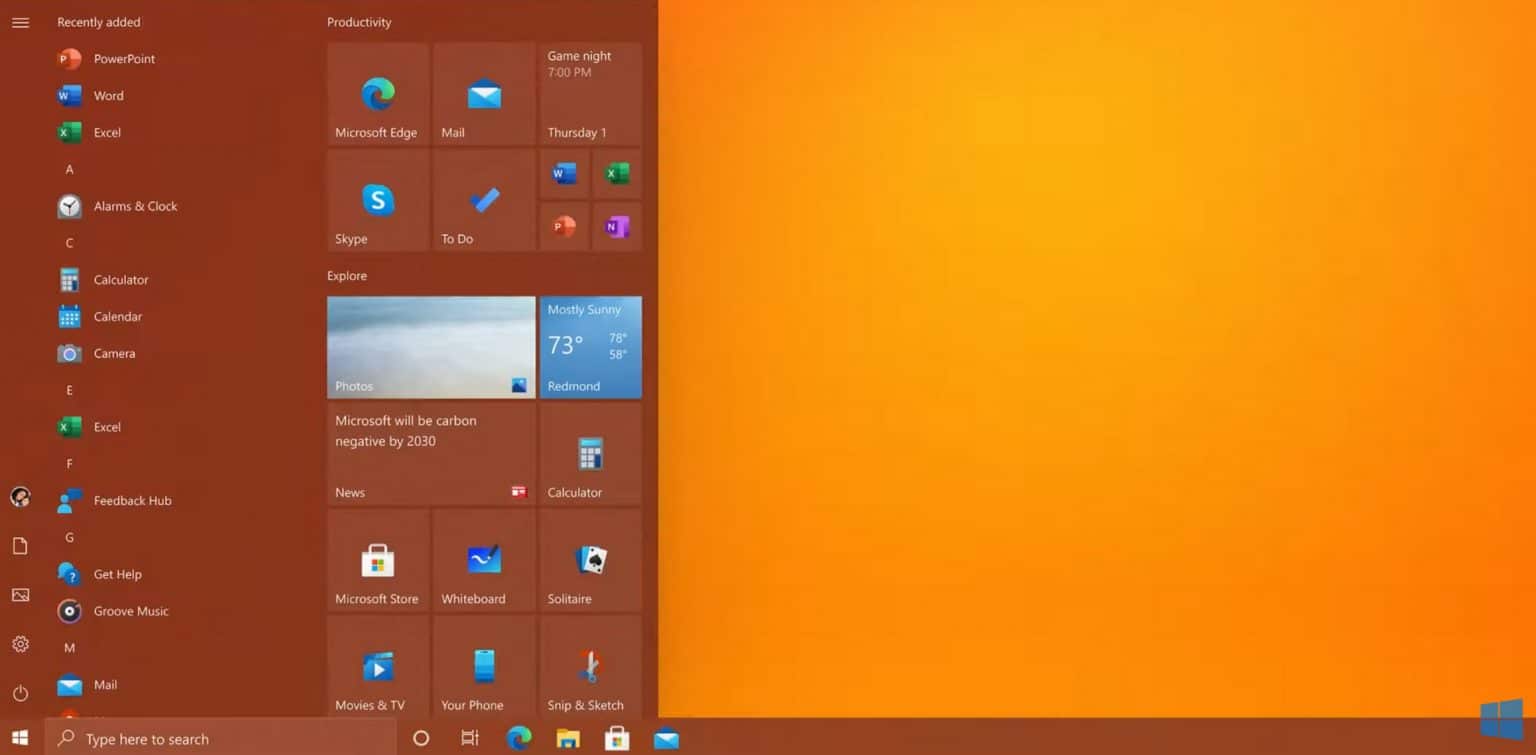The width and height of the screenshot is (1536, 755).
Task: Launch the To Do tile
Action: coord(483,199)
